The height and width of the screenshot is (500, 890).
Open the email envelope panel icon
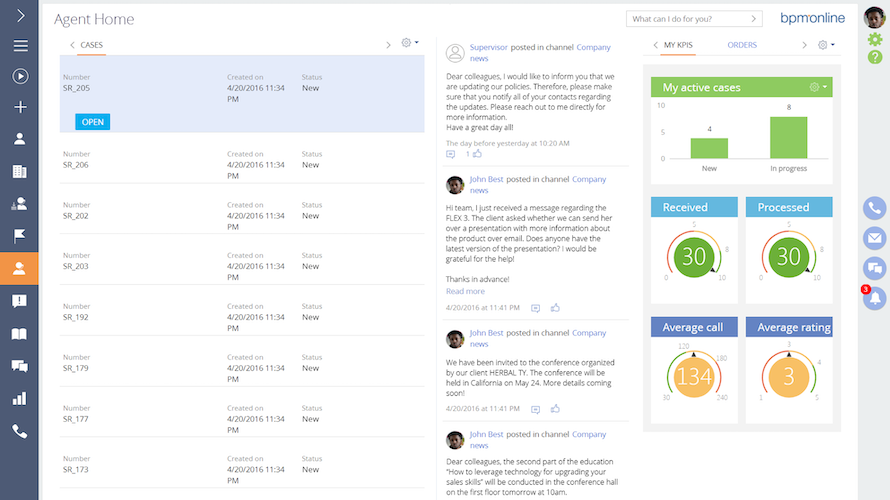[875, 238]
